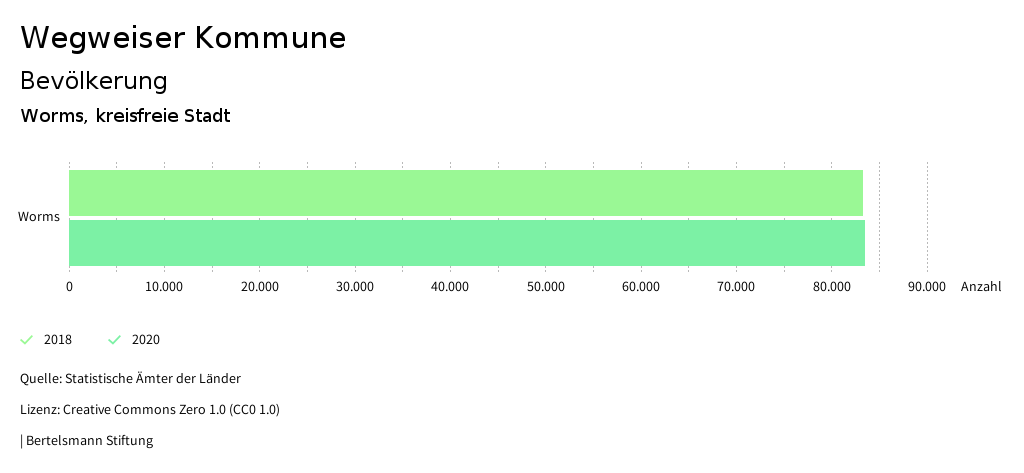The height and width of the screenshot is (473, 1024).
Task: Click the 50.000 axis tick label
Action: [x=545, y=287]
